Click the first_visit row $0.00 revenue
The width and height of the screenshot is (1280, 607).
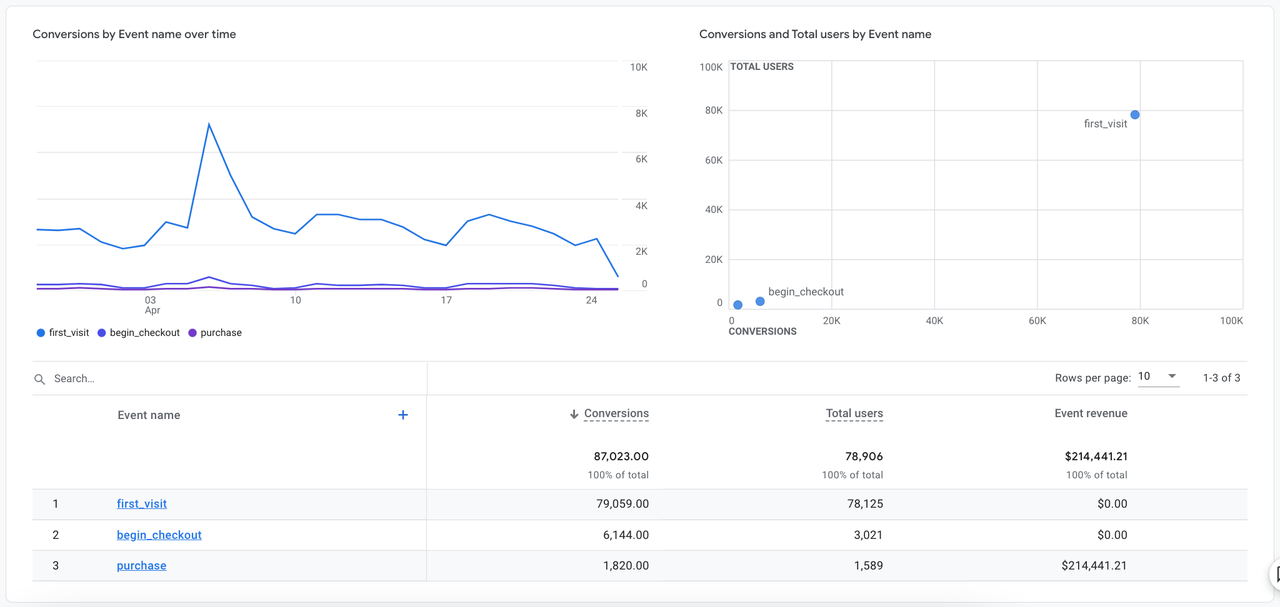1112,504
